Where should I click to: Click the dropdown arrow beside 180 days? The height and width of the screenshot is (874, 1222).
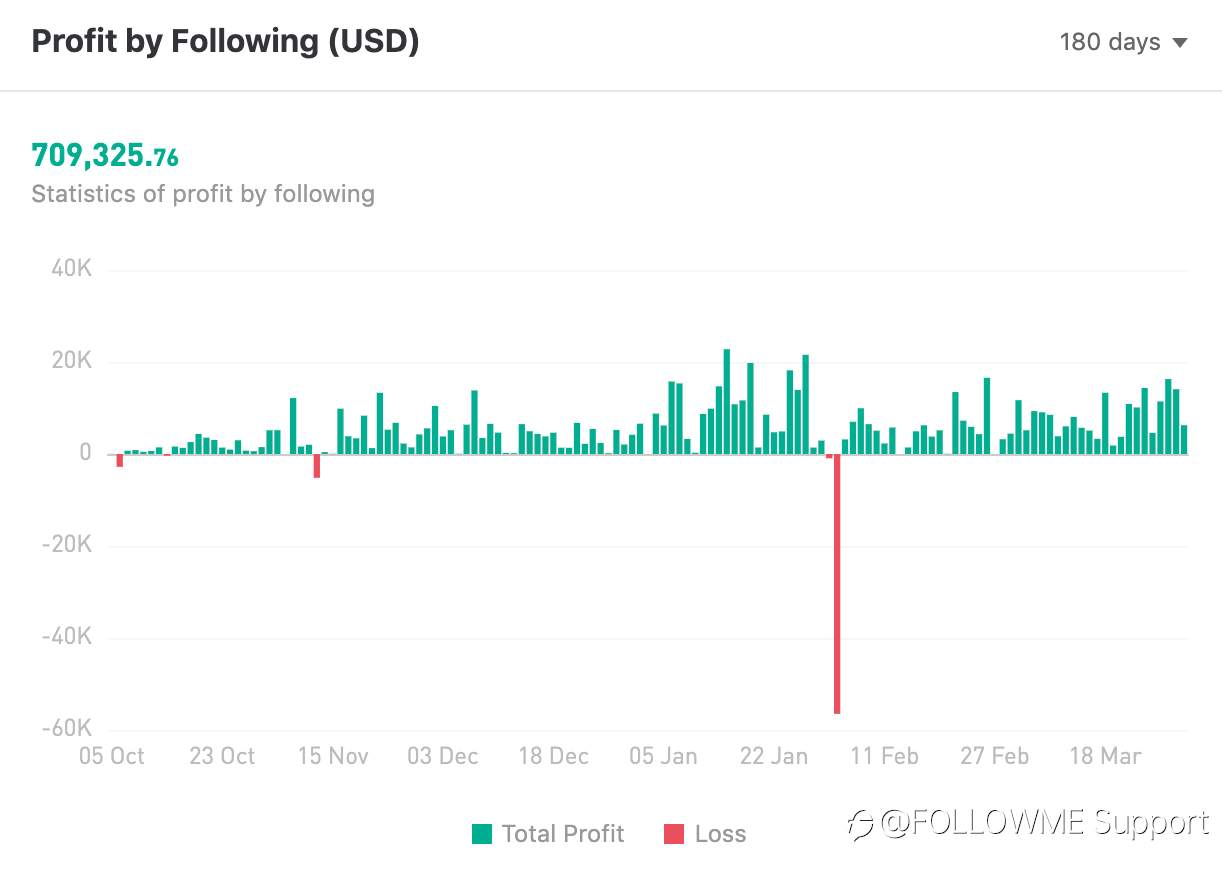point(1180,43)
